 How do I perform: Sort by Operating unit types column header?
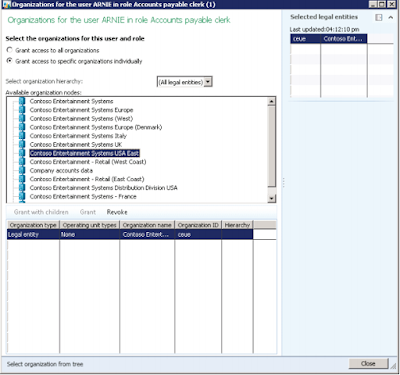90,225
